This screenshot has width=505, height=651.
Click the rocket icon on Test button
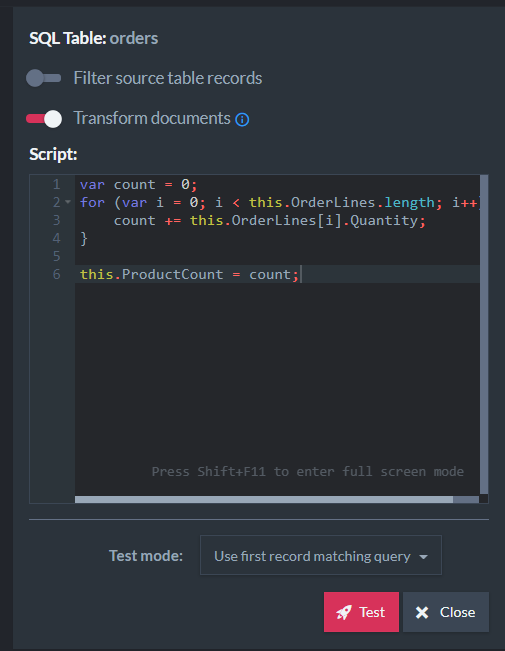(x=344, y=612)
